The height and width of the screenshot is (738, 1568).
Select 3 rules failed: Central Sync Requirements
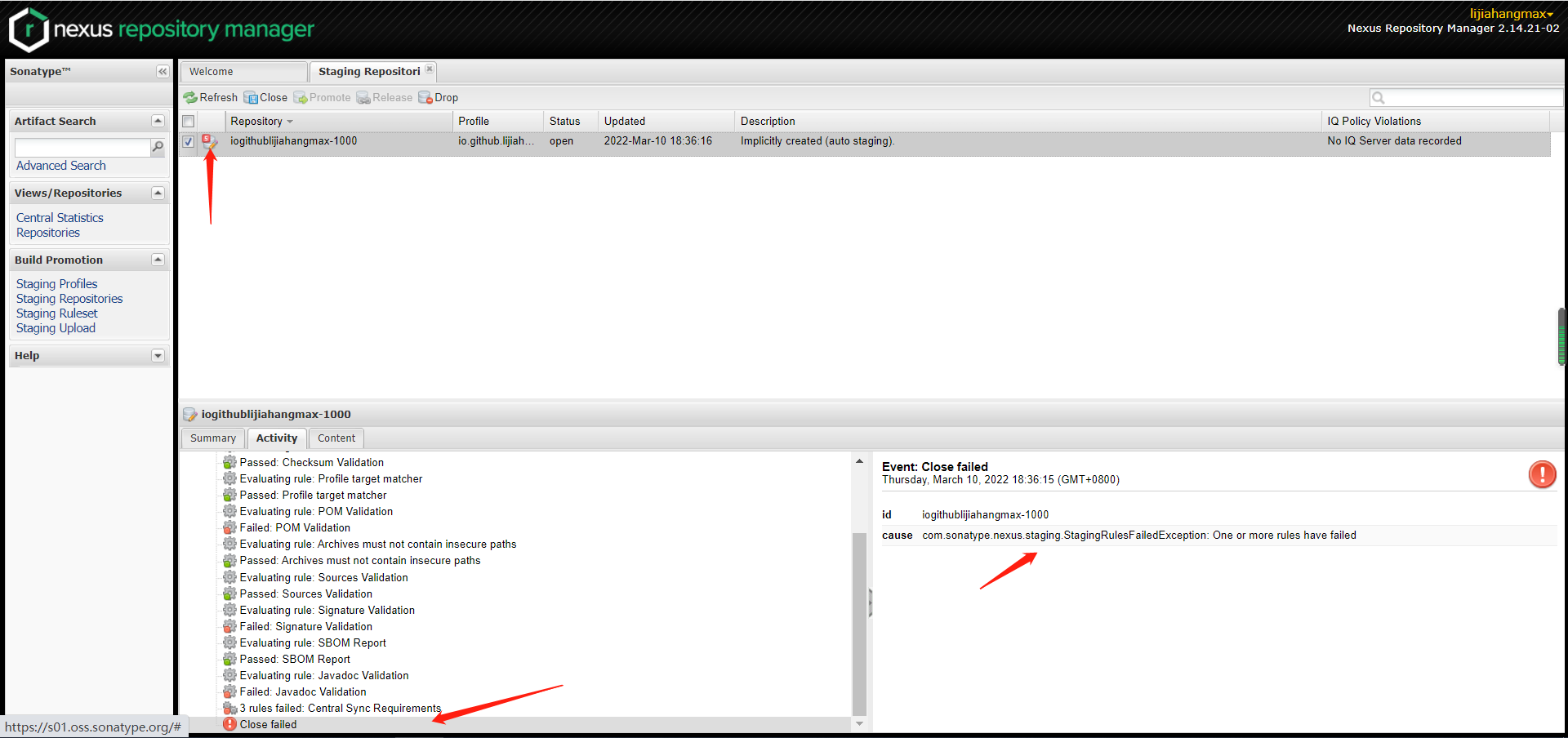tap(341, 708)
